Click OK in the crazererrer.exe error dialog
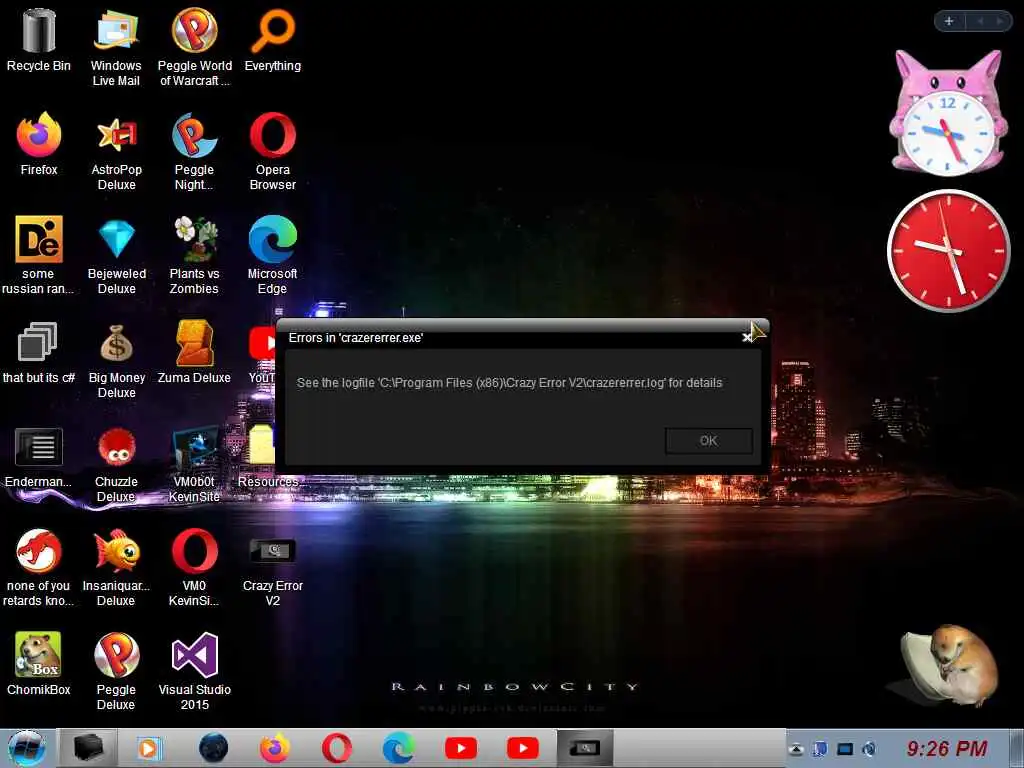This screenshot has height=768, width=1024. click(x=709, y=441)
